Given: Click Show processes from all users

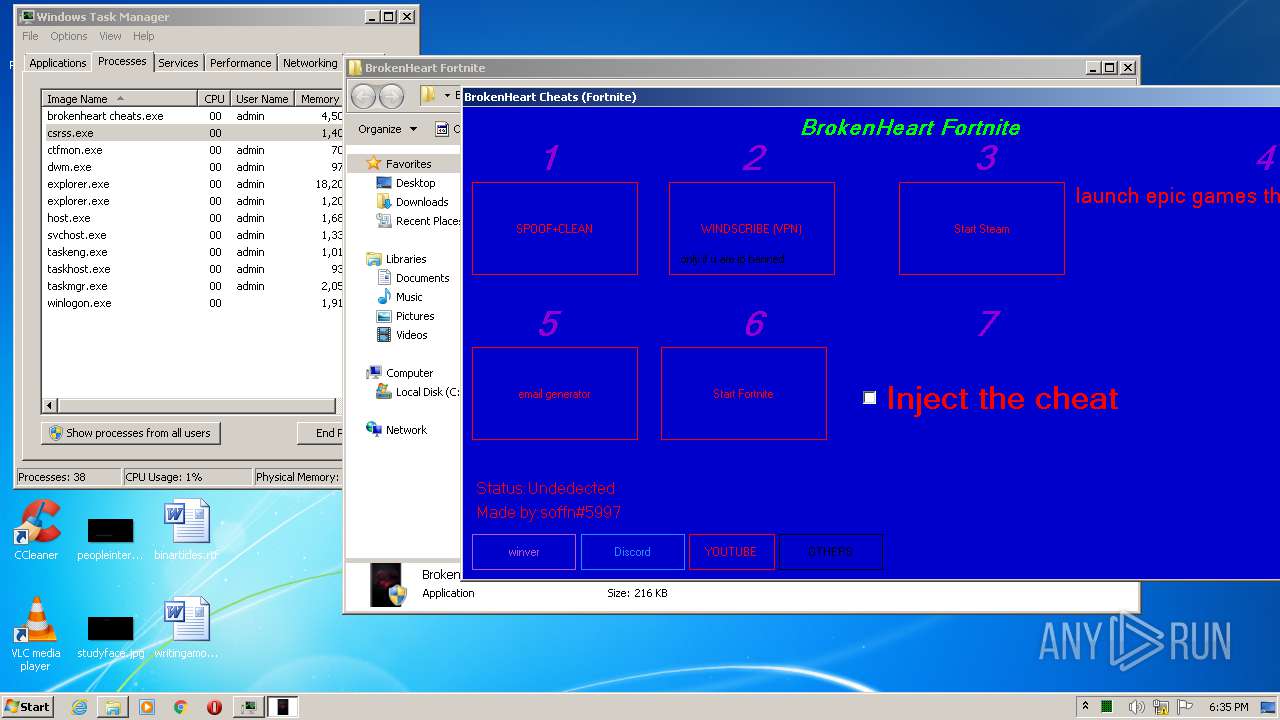Looking at the screenshot, I should (130, 433).
